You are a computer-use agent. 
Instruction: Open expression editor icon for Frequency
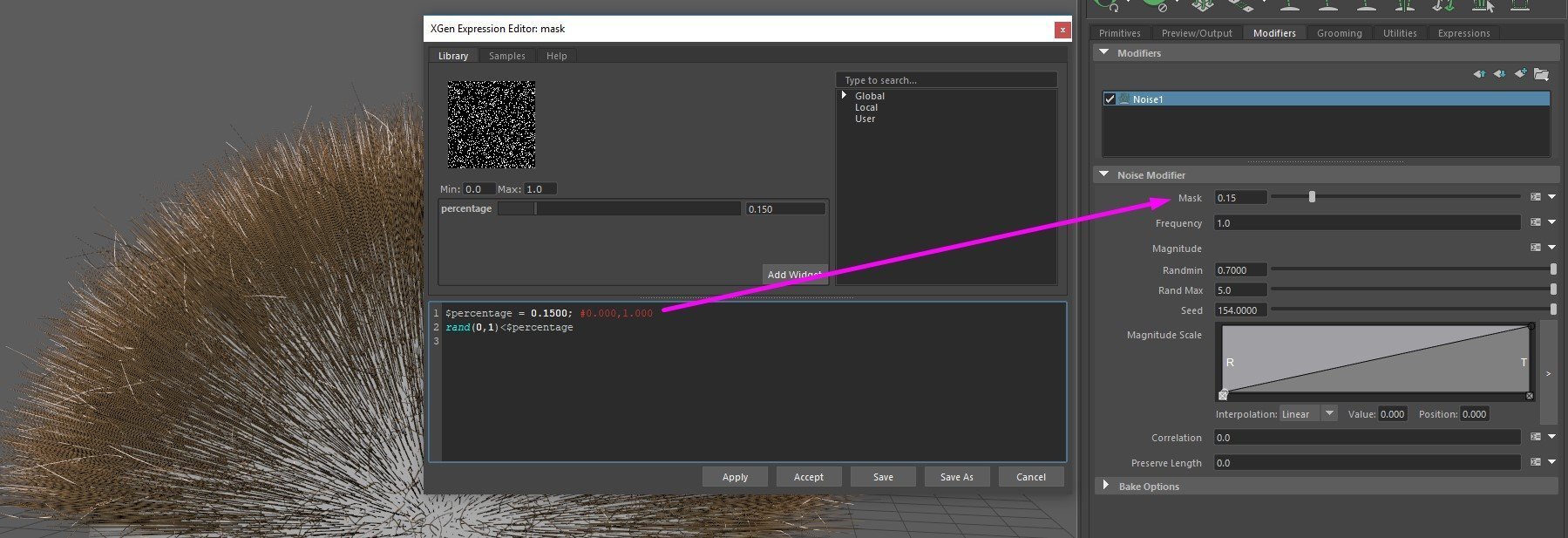pos(1536,222)
